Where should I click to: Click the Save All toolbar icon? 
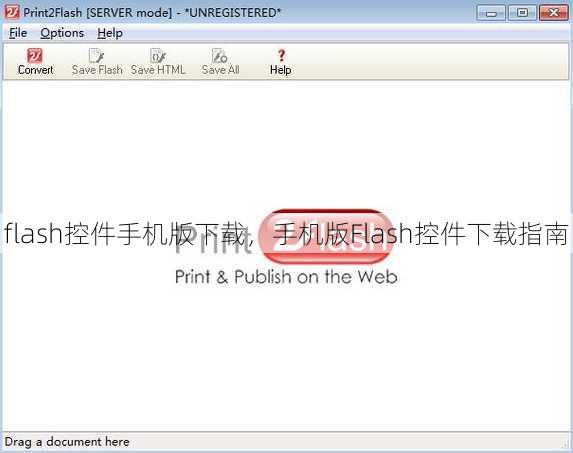pyautogui.click(x=220, y=56)
